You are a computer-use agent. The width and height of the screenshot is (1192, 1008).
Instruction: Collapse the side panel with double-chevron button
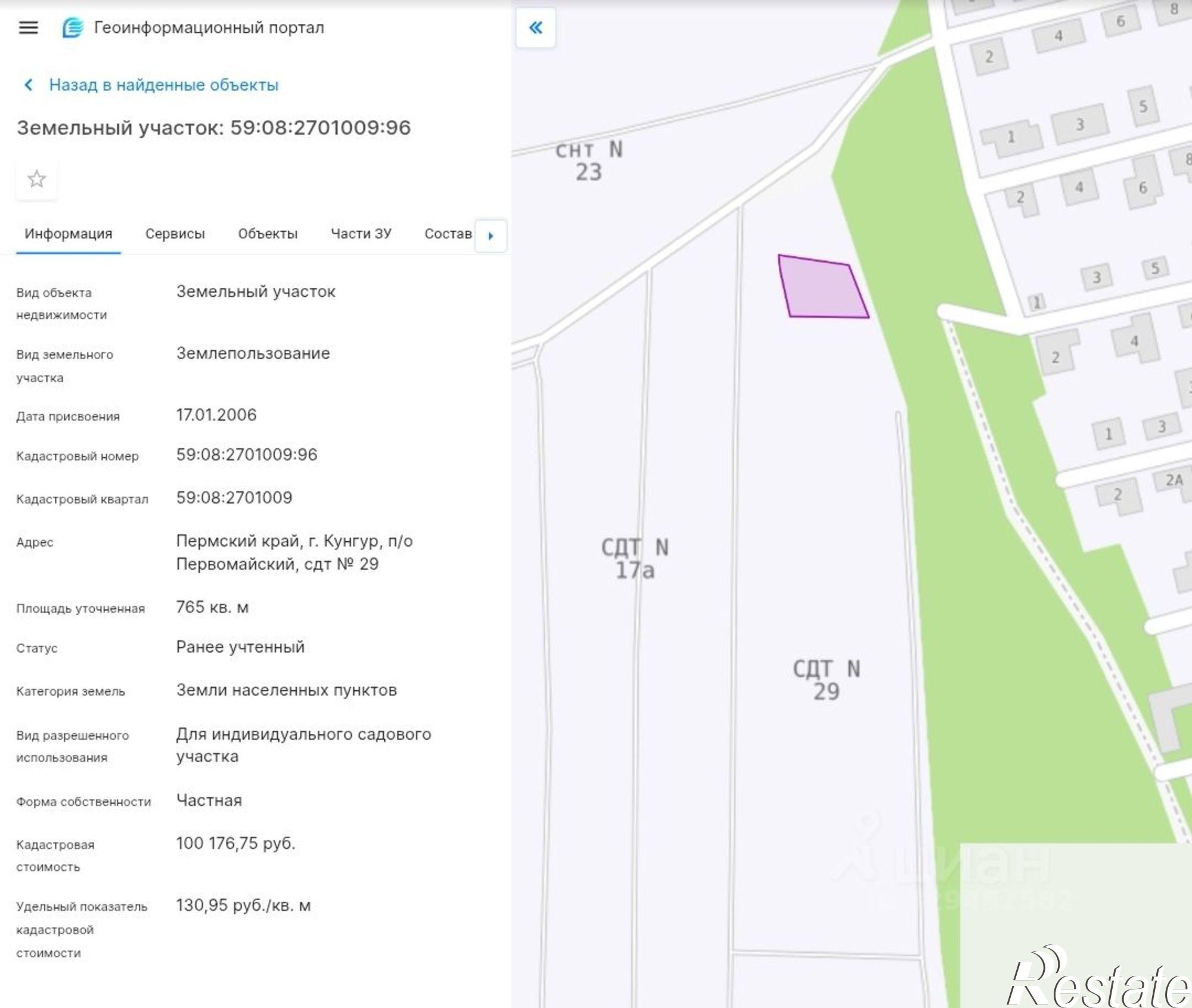pos(536,27)
